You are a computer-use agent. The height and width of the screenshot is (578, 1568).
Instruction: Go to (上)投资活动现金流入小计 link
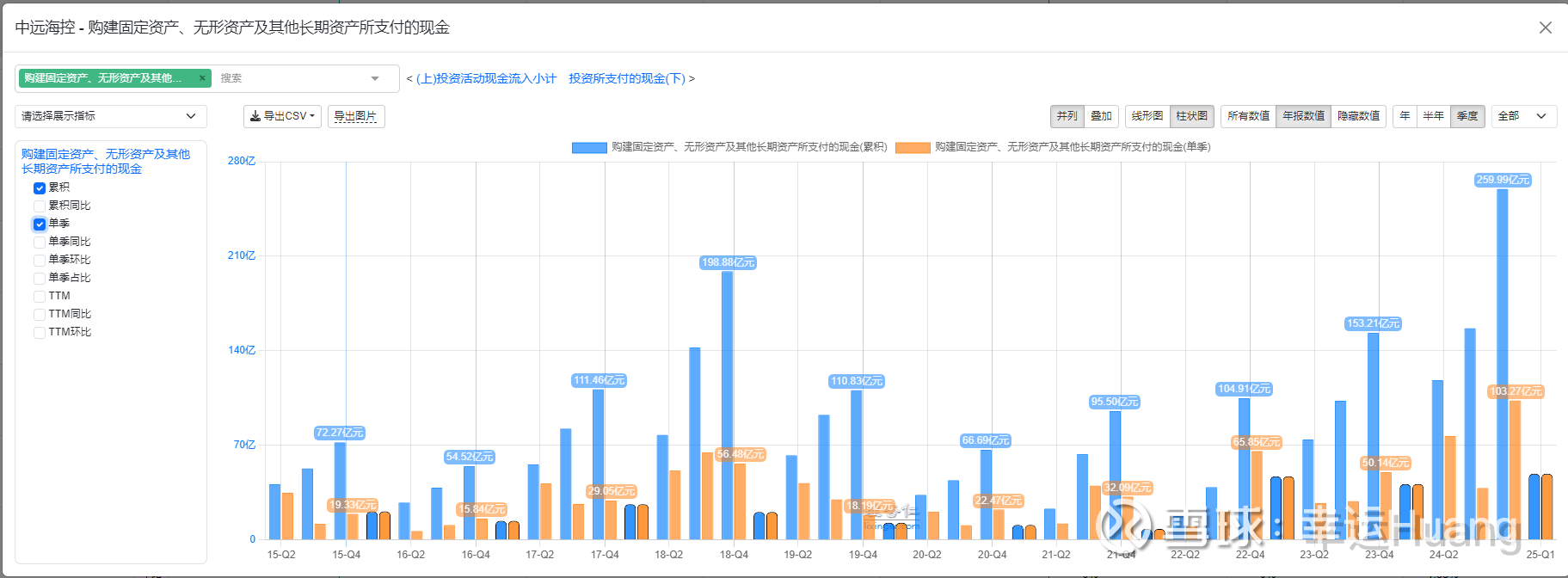(x=486, y=78)
